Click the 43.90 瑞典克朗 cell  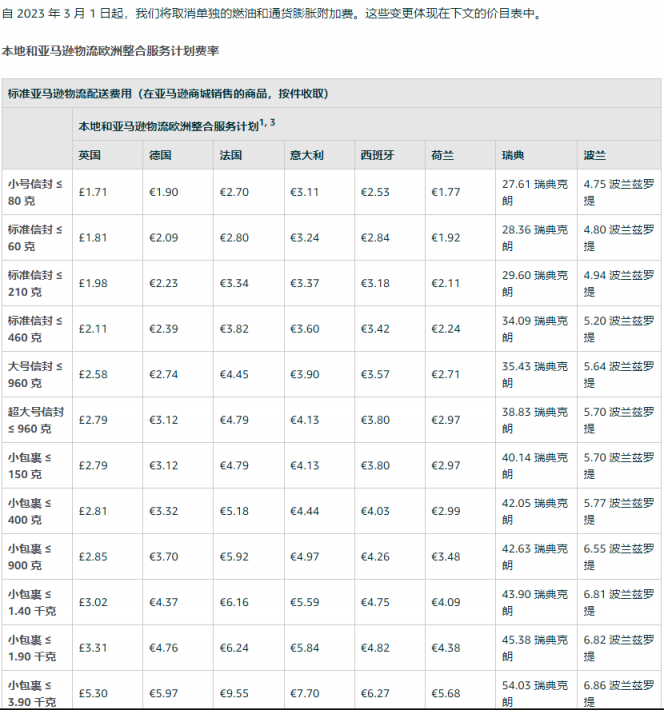535,603
